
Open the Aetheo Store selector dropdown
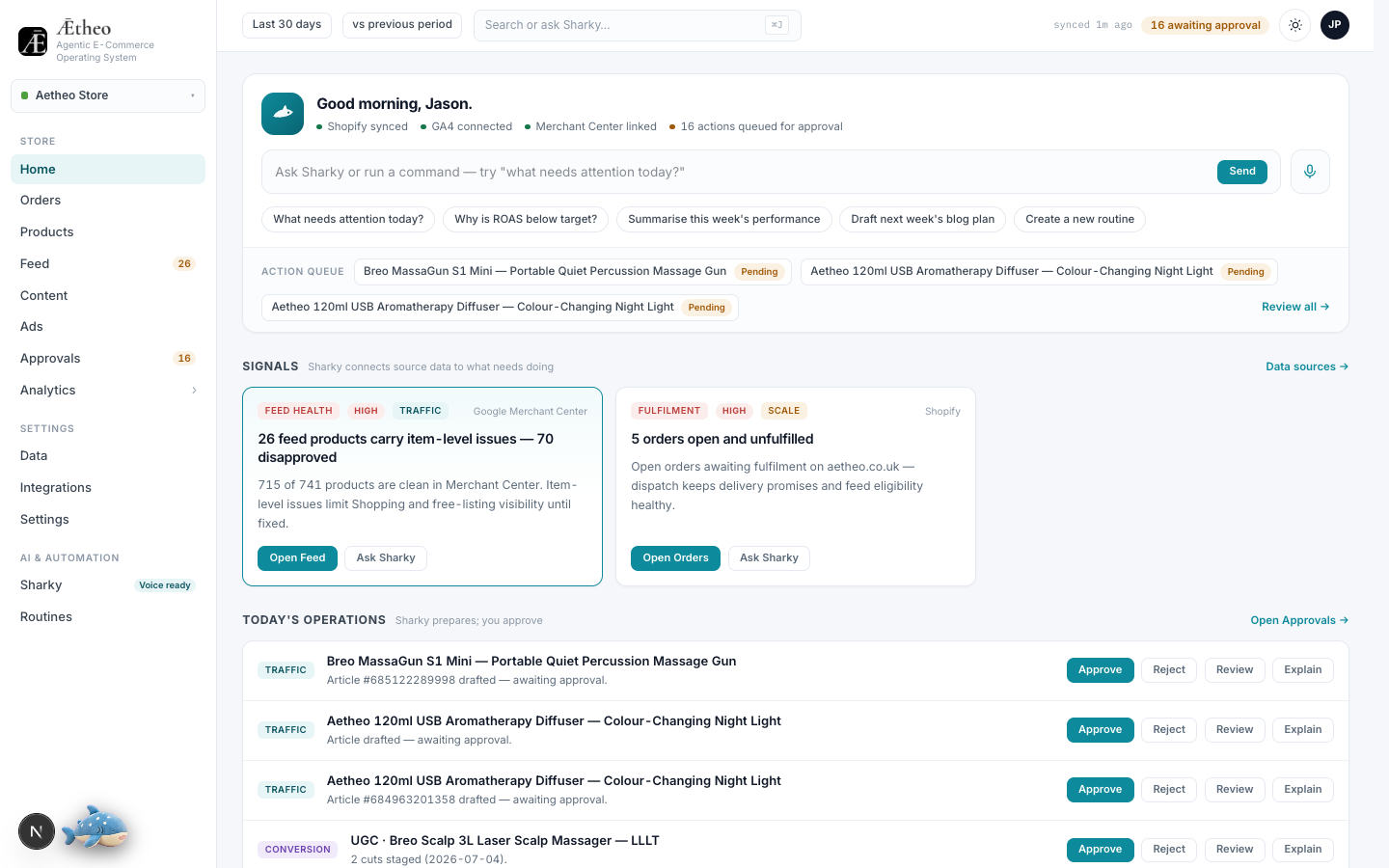[x=108, y=95]
